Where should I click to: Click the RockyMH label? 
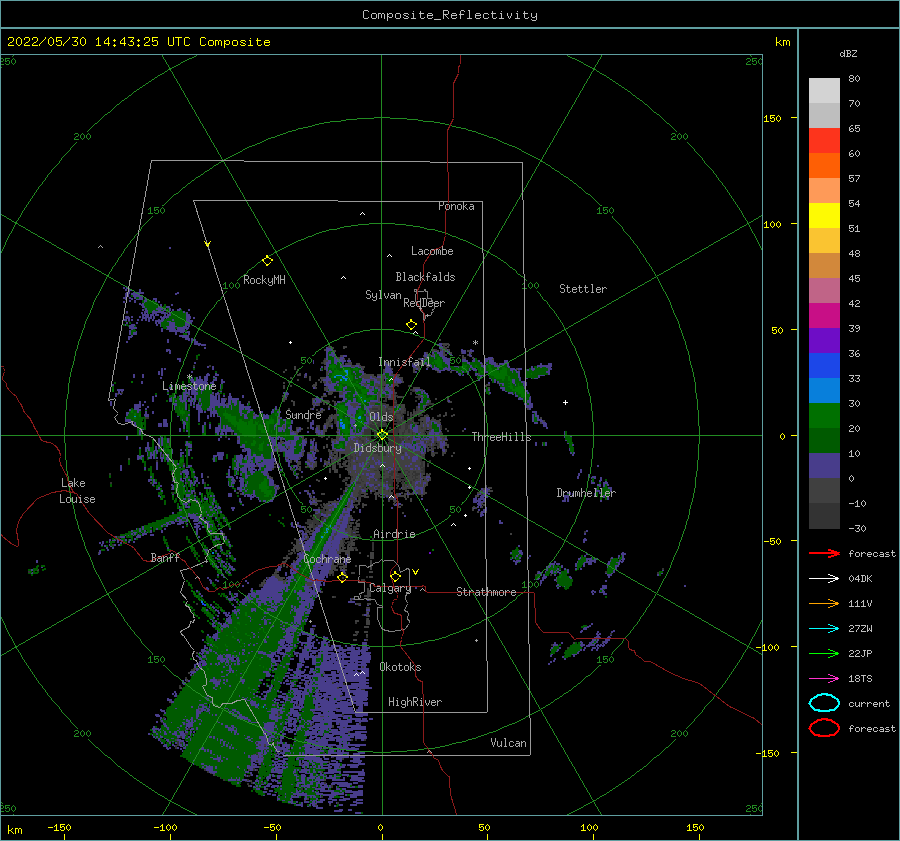click(264, 280)
